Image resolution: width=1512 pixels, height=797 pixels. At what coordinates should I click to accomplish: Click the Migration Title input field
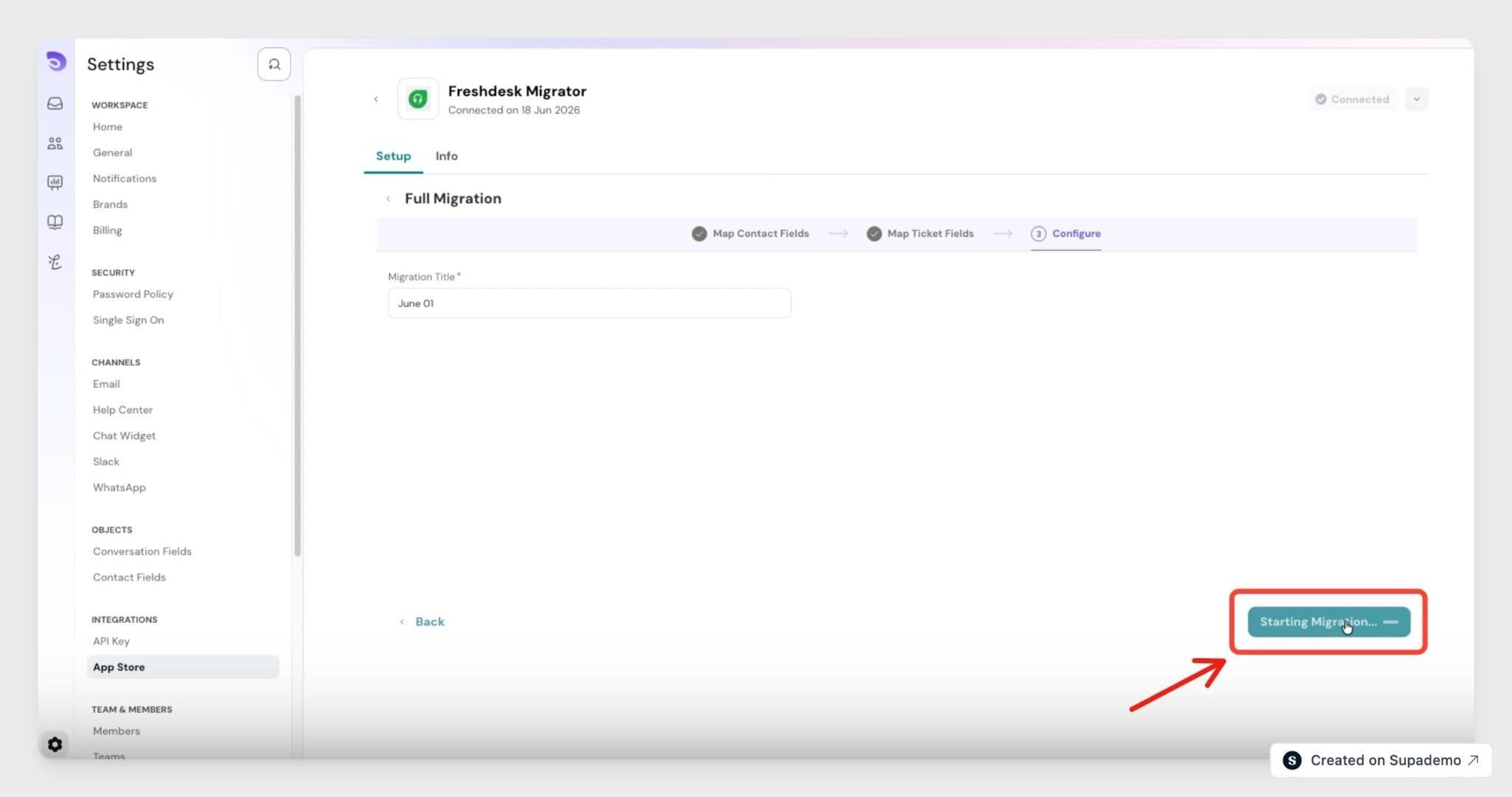pos(589,303)
